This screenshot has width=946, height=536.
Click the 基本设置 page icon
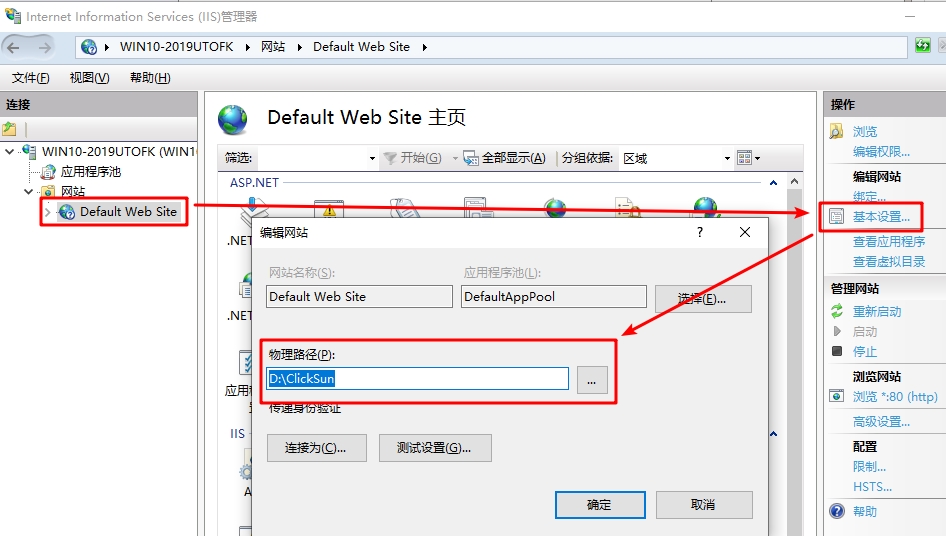pos(837,216)
